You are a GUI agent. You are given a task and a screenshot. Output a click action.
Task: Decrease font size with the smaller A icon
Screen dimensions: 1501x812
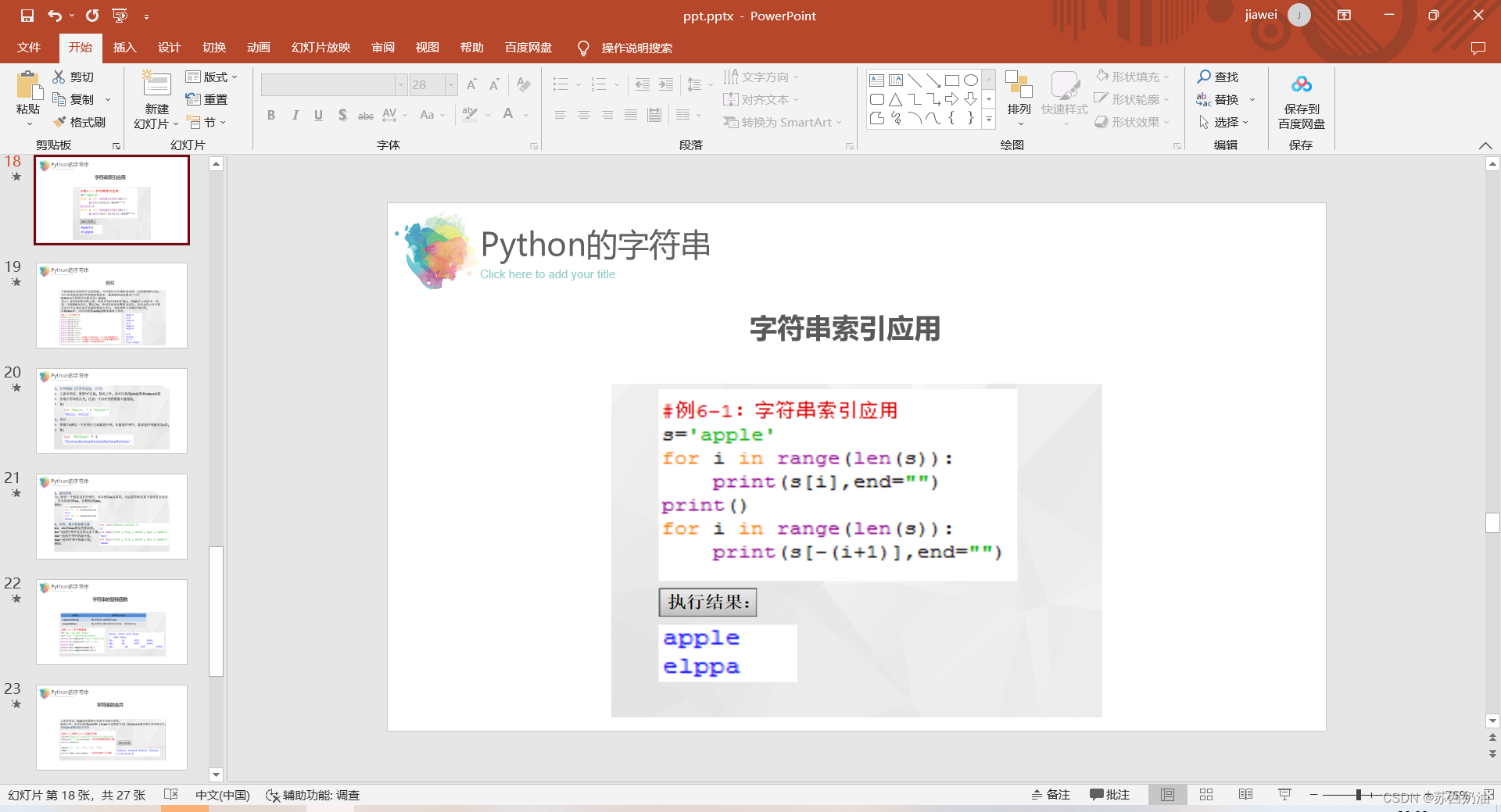494,84
